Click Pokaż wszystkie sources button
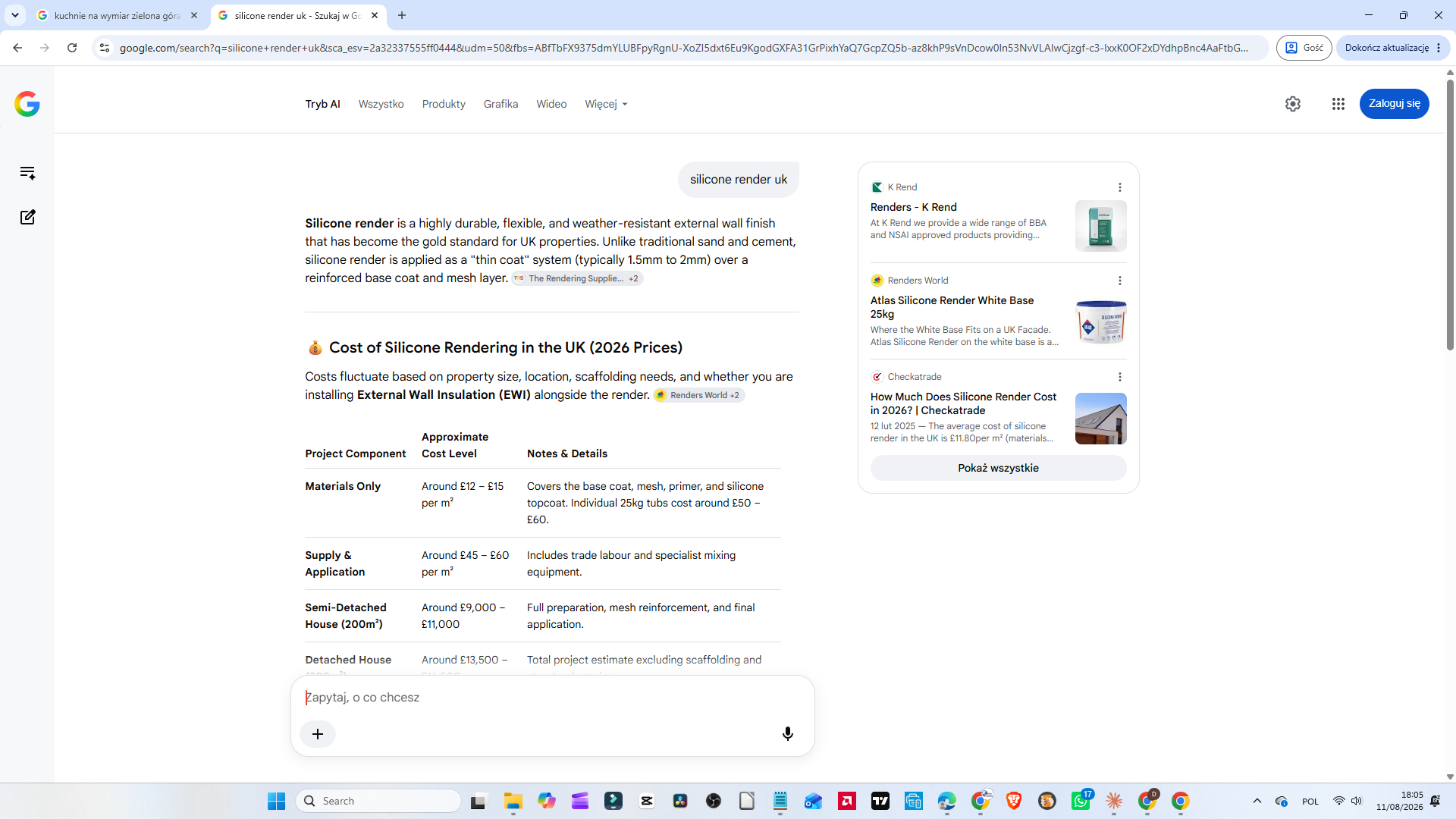Image resolution: width=1456 pixels, height=819 pixels. point(998,468)
